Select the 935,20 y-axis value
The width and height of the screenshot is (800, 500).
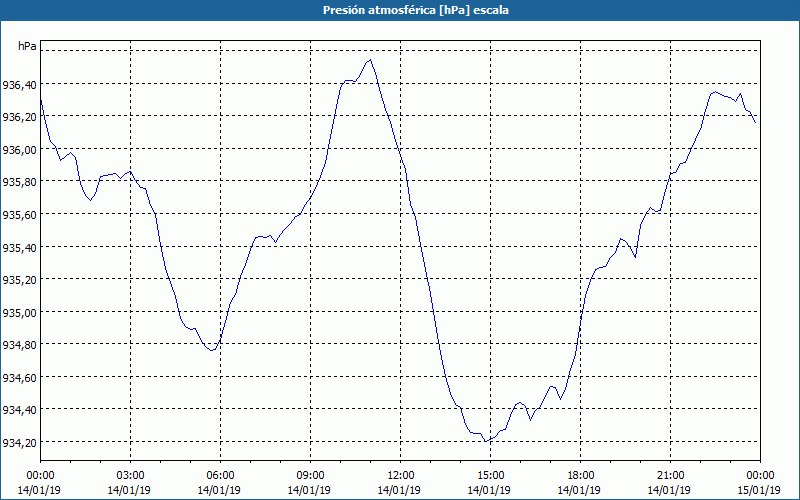[x=19, y=280]
